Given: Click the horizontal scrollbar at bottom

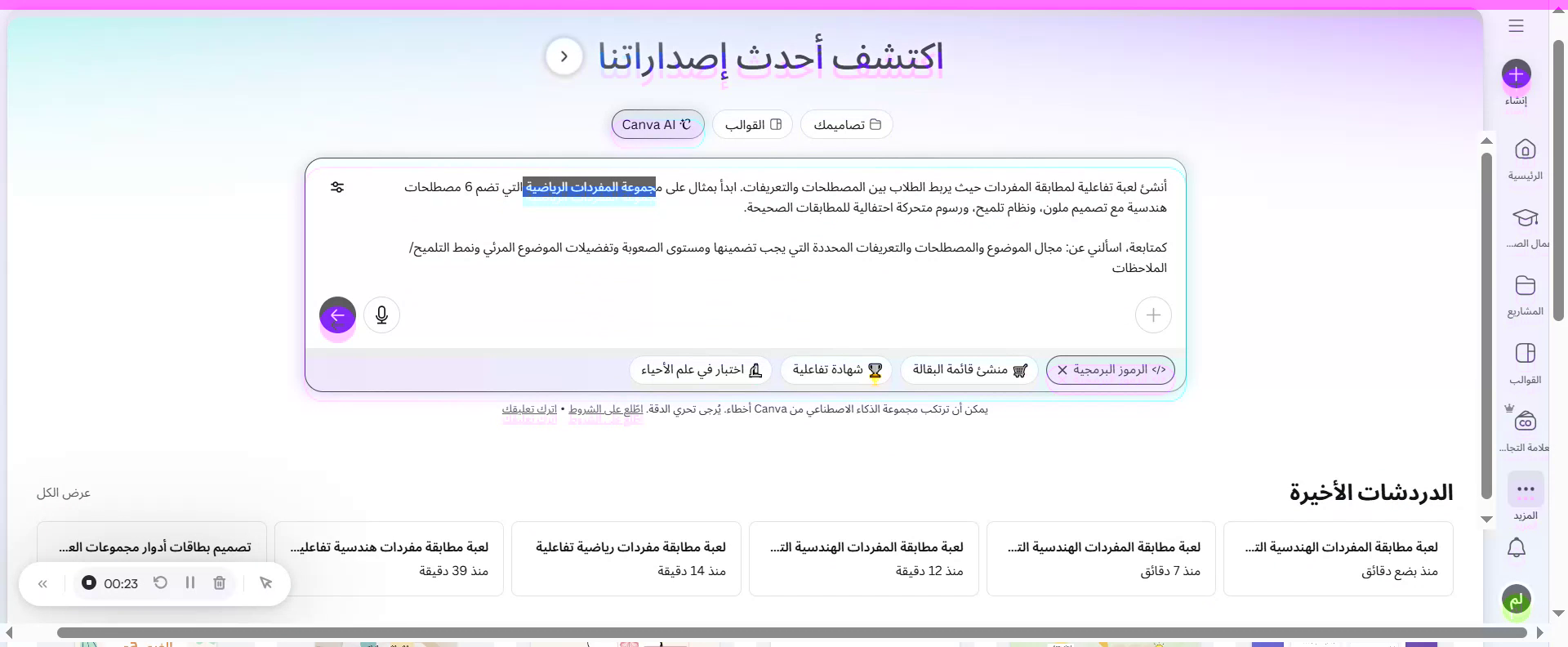Looking at the screenshot, I should pos(792,633).
